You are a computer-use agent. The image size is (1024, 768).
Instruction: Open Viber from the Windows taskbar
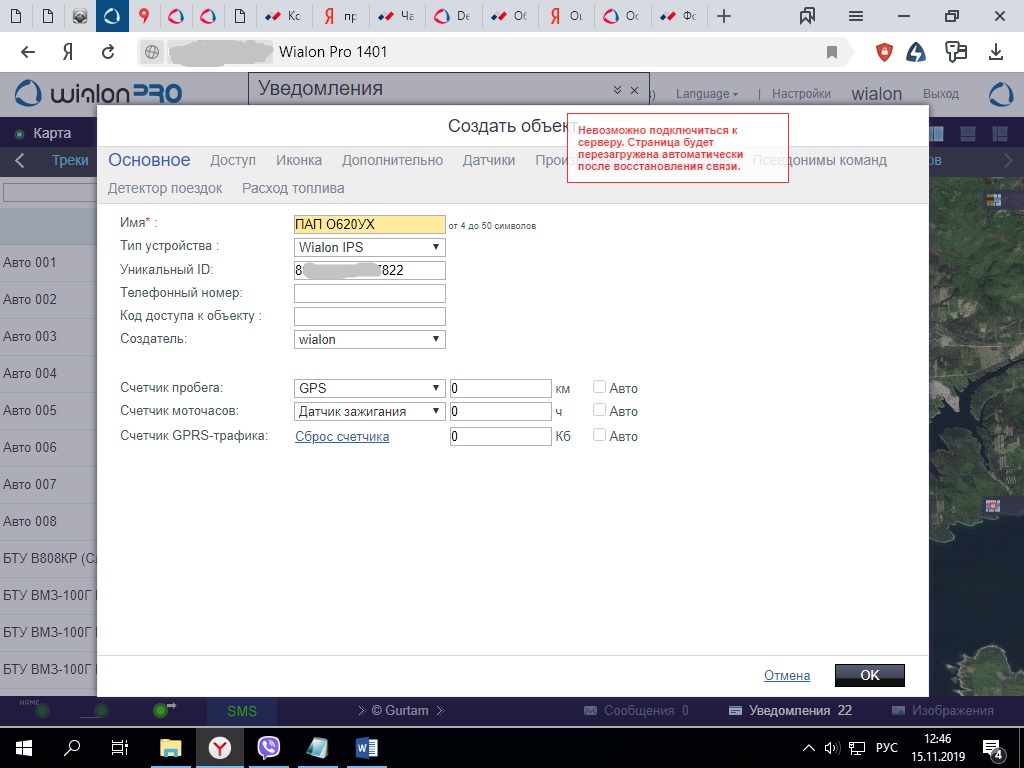(268, 747)
